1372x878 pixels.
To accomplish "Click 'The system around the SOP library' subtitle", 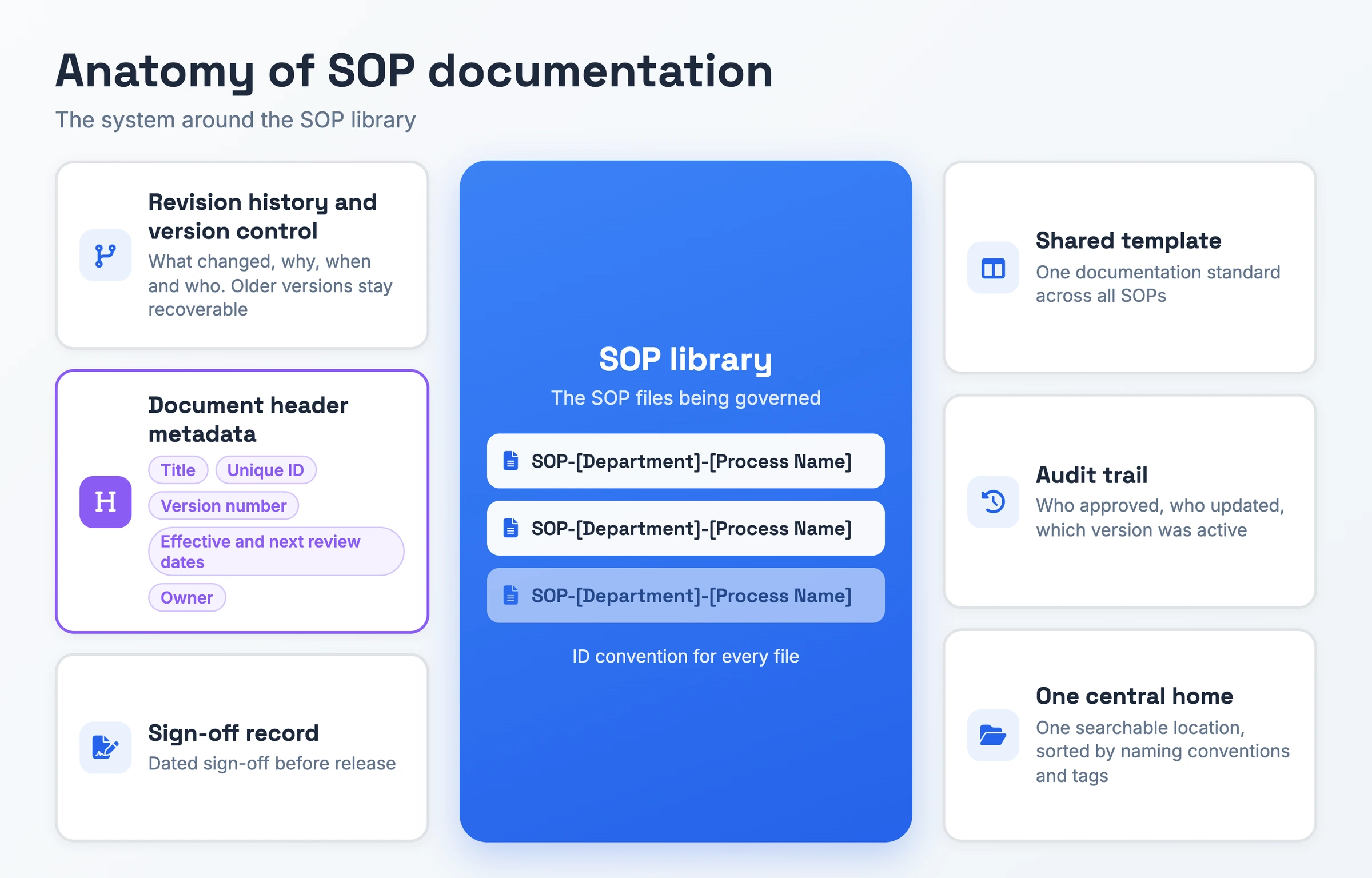I will (x=236, y=120).
